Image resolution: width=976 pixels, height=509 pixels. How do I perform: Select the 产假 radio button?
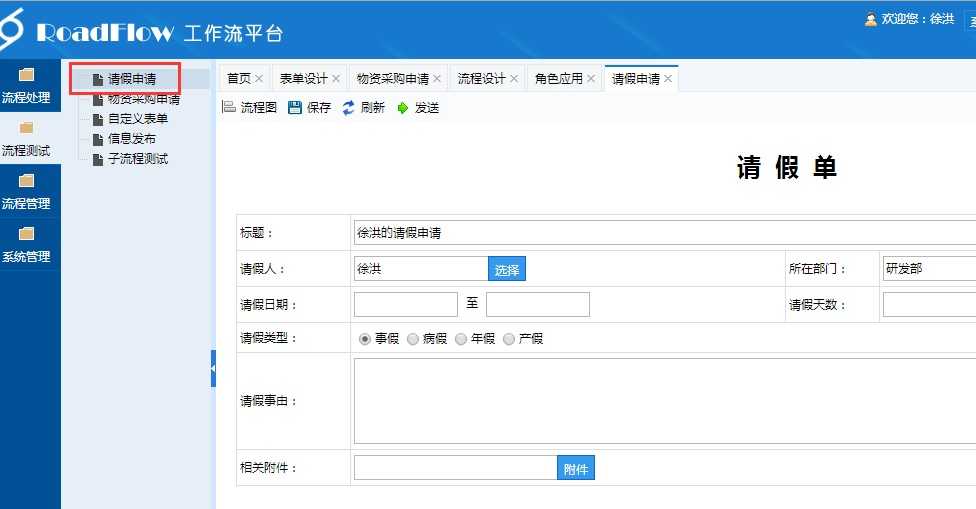coord(509,339)
